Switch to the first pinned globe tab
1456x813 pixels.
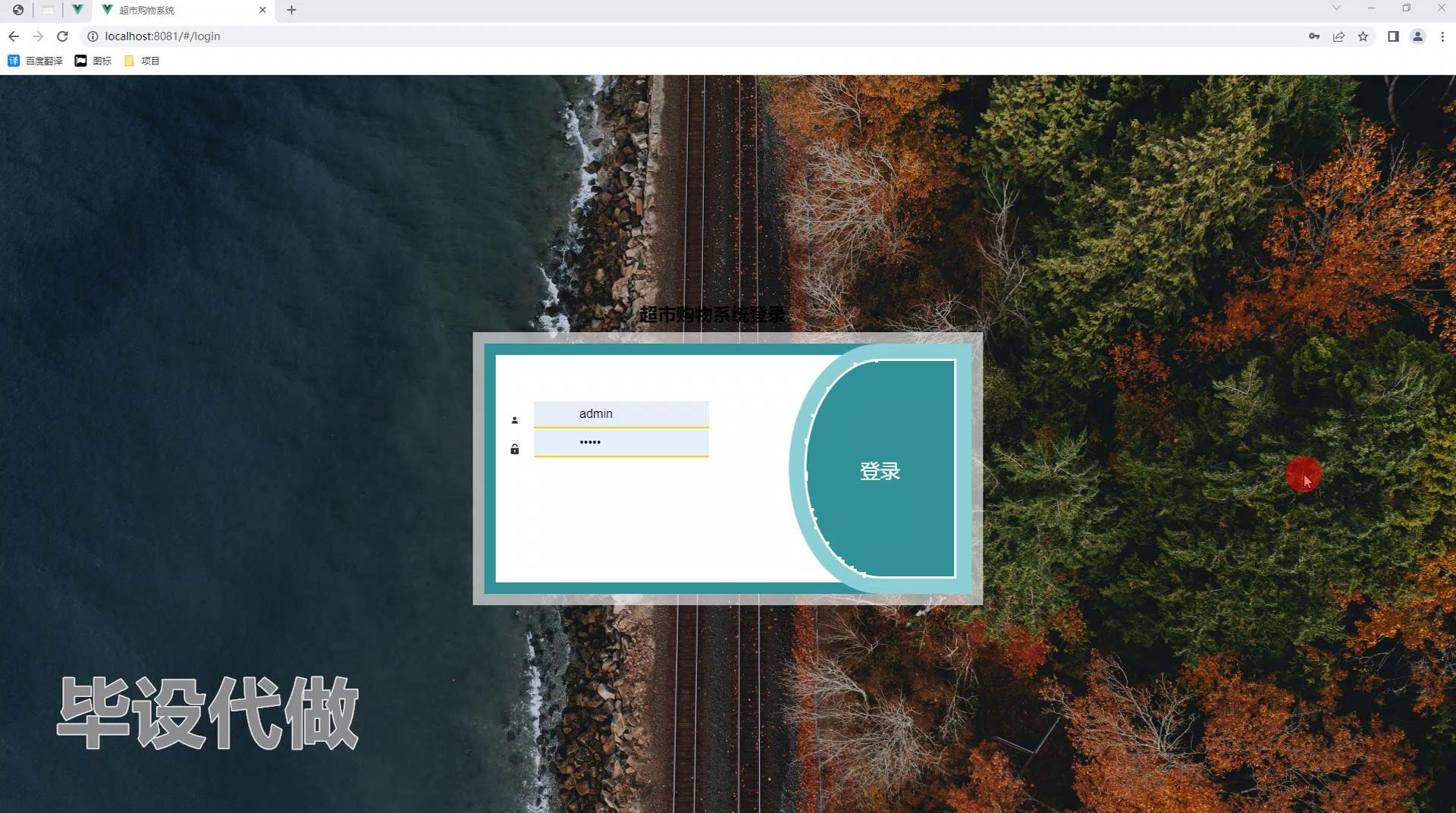coord(18,10)
